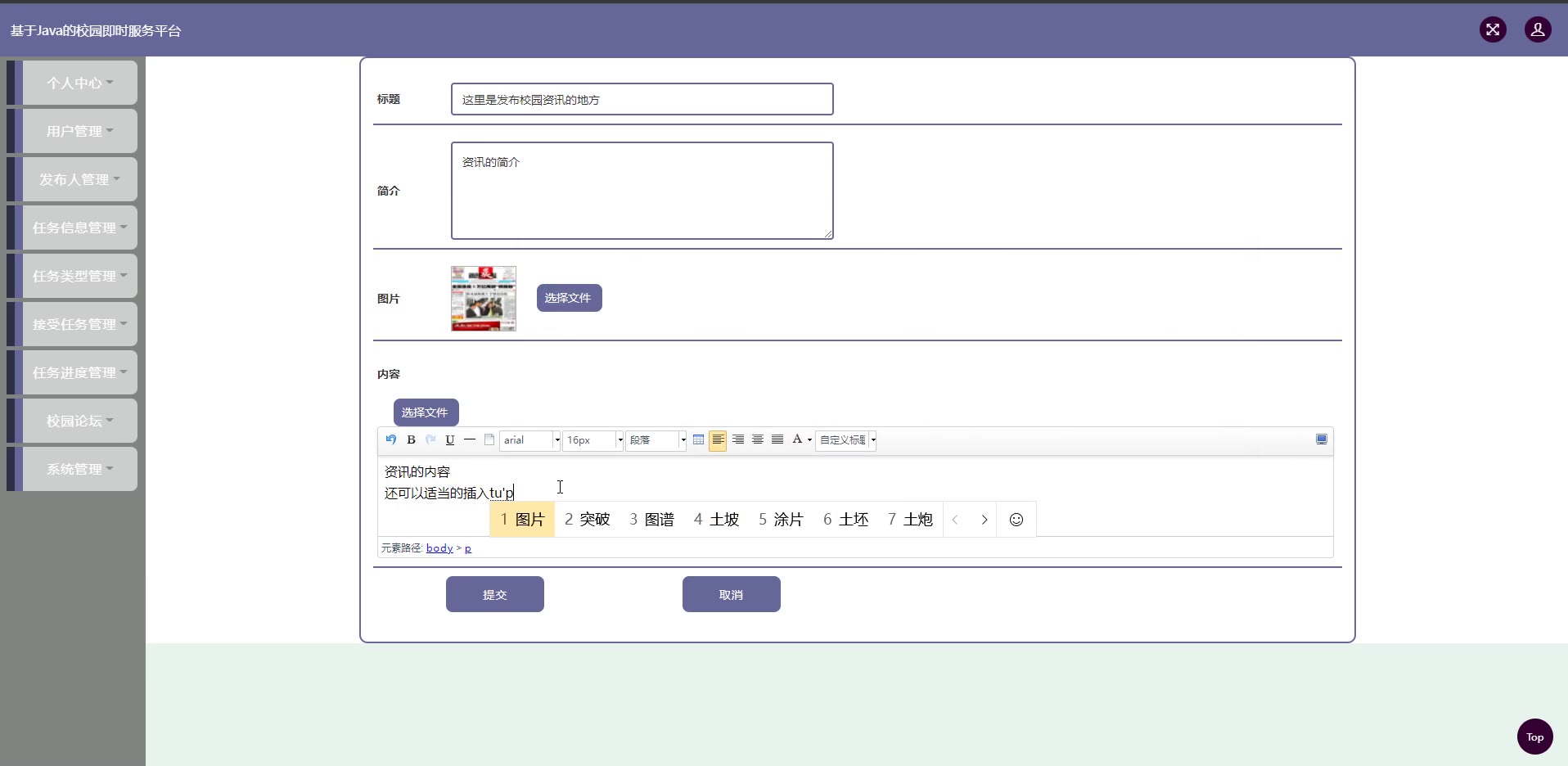Click the 取消 cancel button
The width and height of the screenshot is (1568, 766).
[x=732, y=594]
